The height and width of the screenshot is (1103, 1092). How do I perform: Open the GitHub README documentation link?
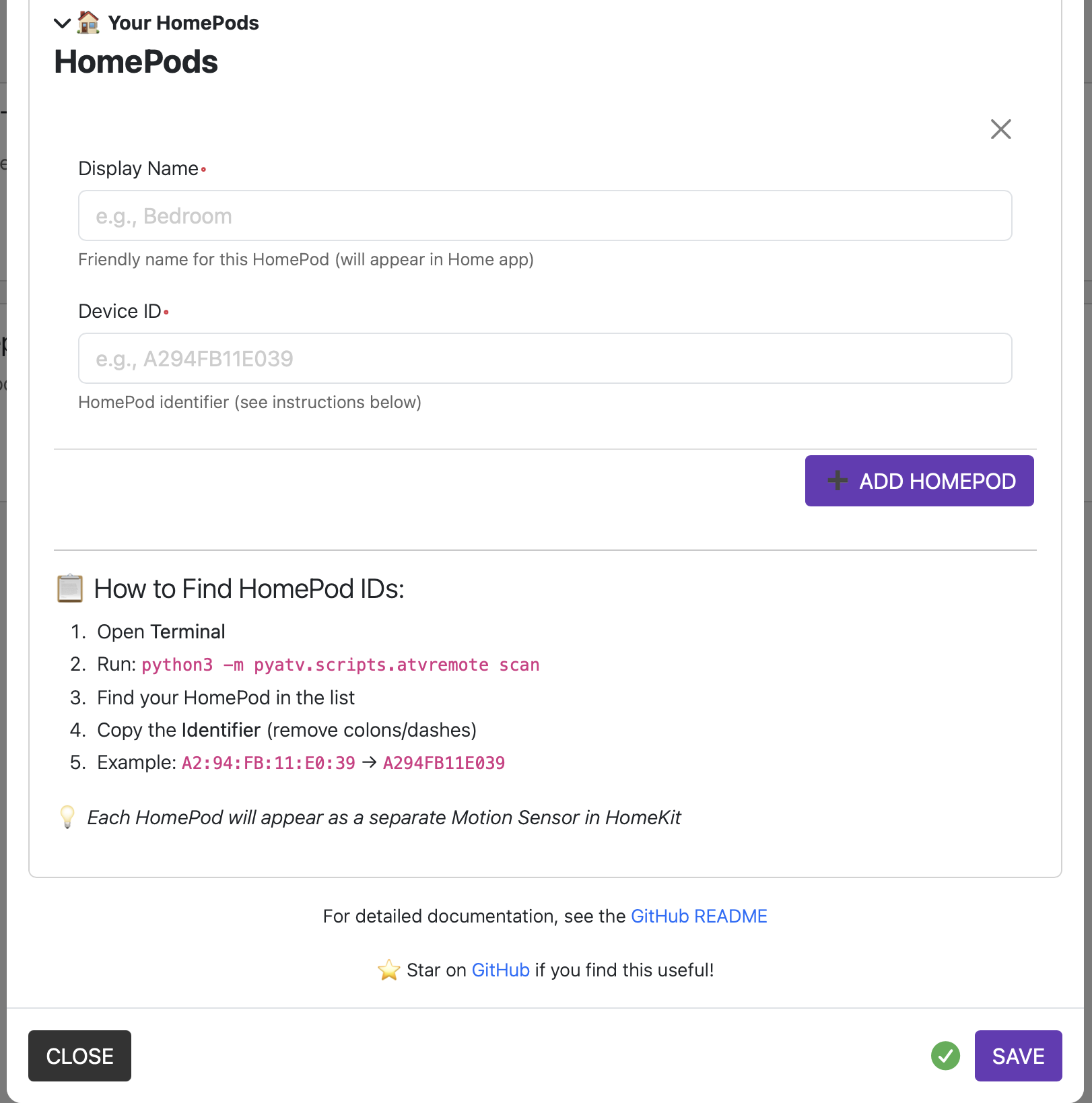pyautogui.click(x=699, y=916)
